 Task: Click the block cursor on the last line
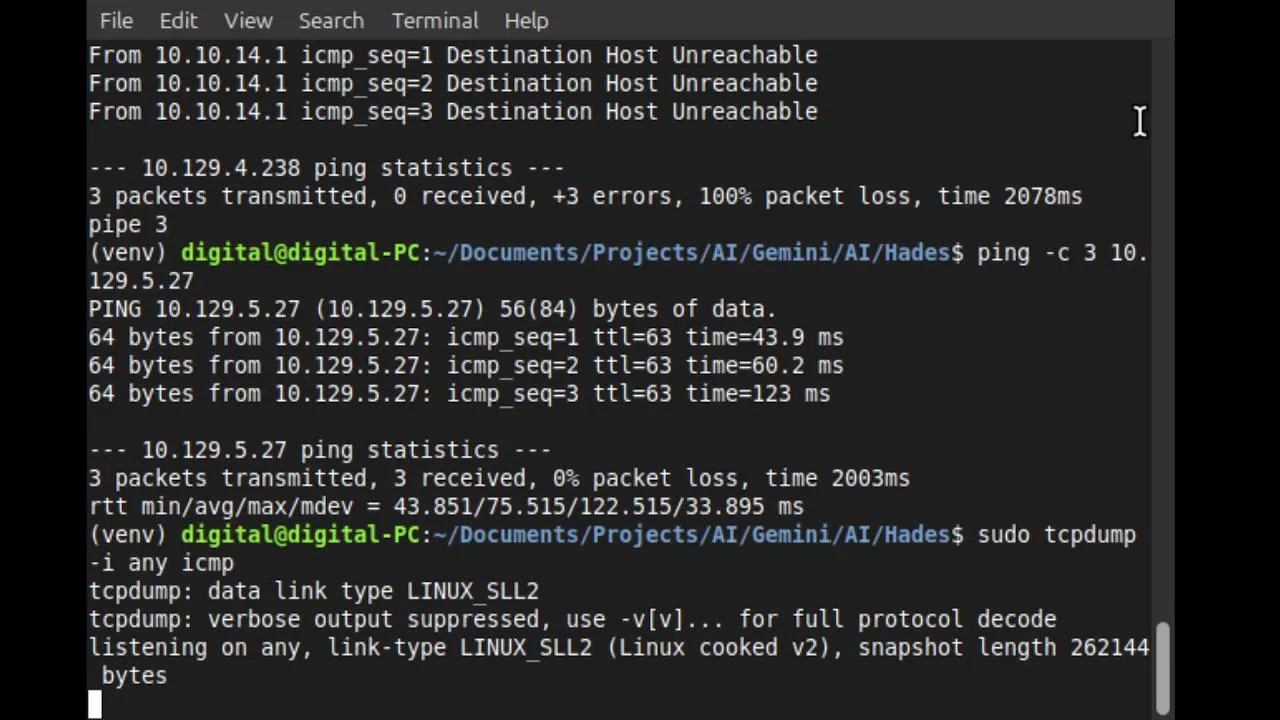95,704
